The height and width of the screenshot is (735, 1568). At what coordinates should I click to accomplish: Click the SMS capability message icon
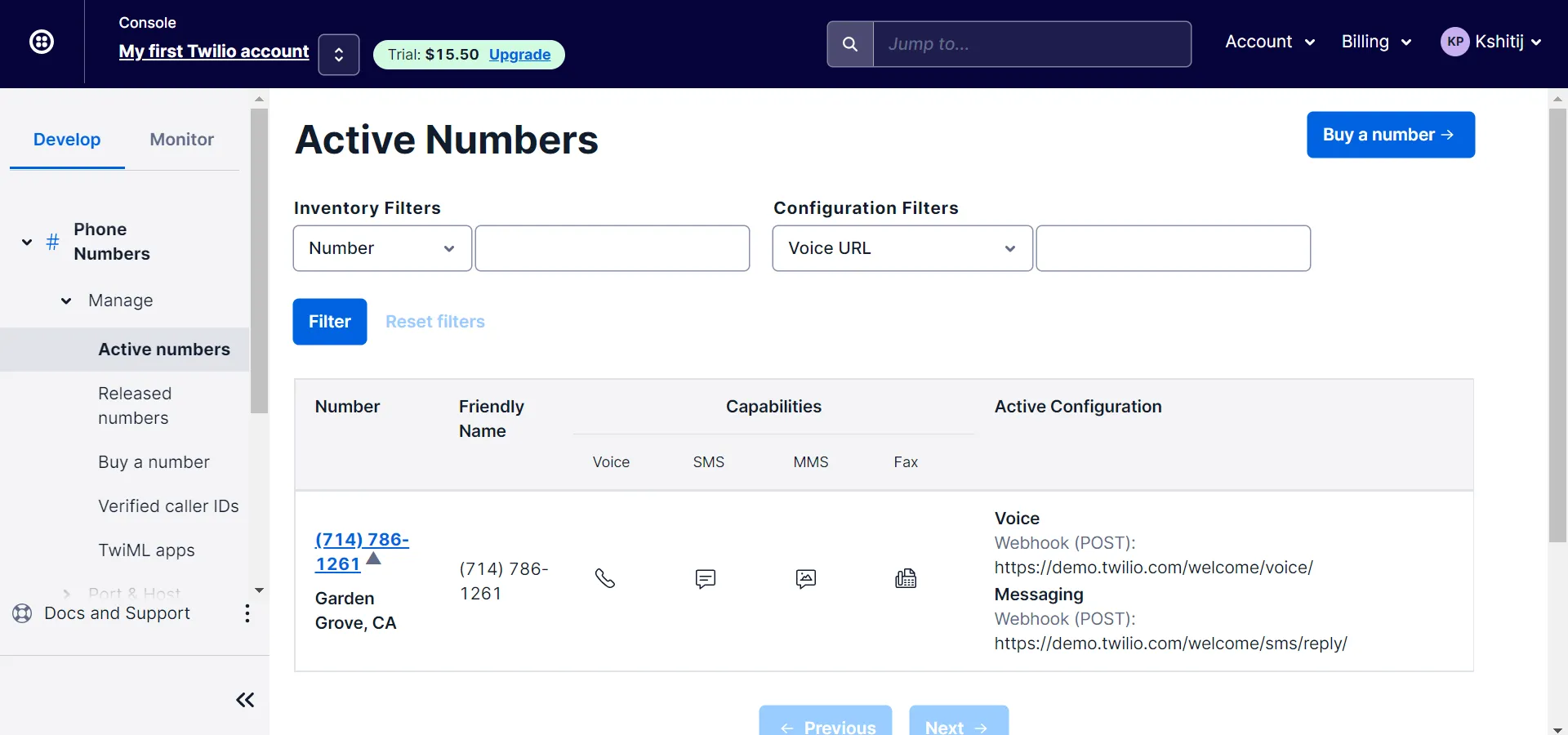coord(706,579)
